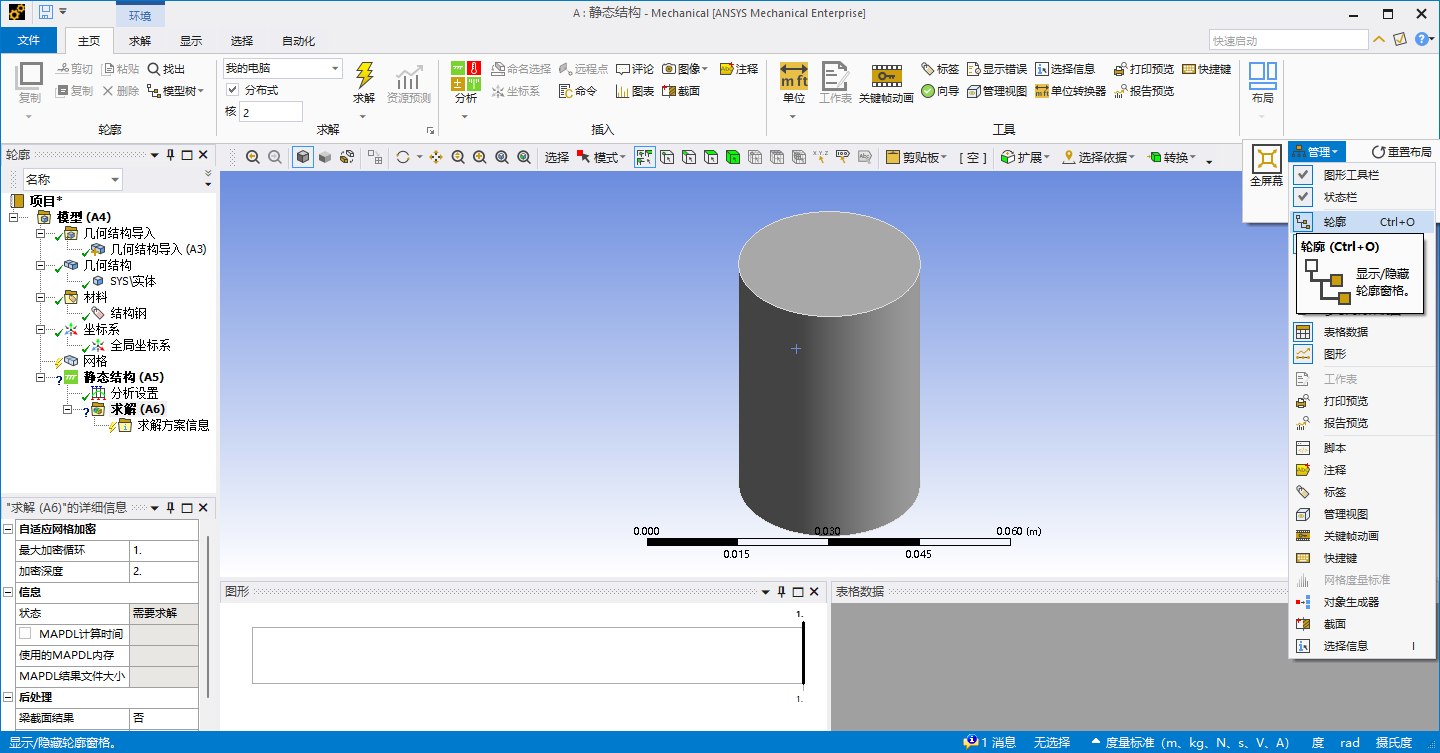Click Show Errors in the ribbon
1440x753 pixels.
pos(997,69)
